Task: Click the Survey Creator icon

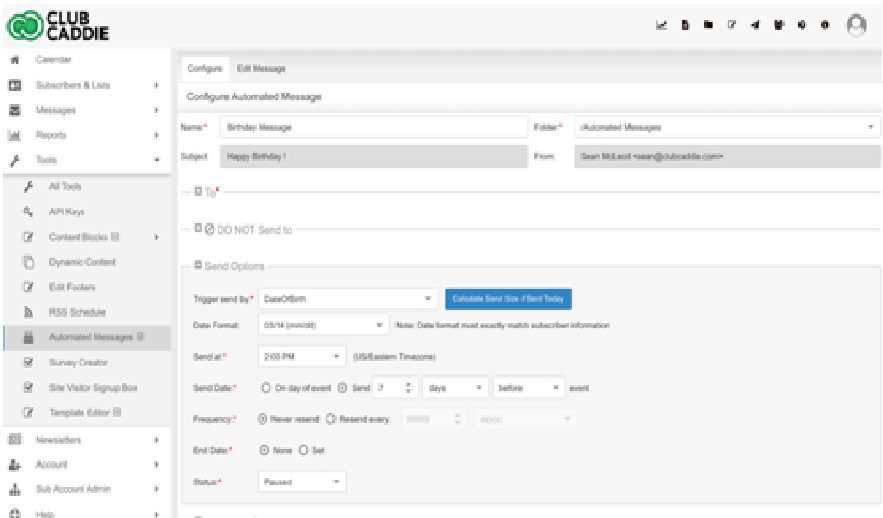Action: pyautogui.click(x=29, y=363)
